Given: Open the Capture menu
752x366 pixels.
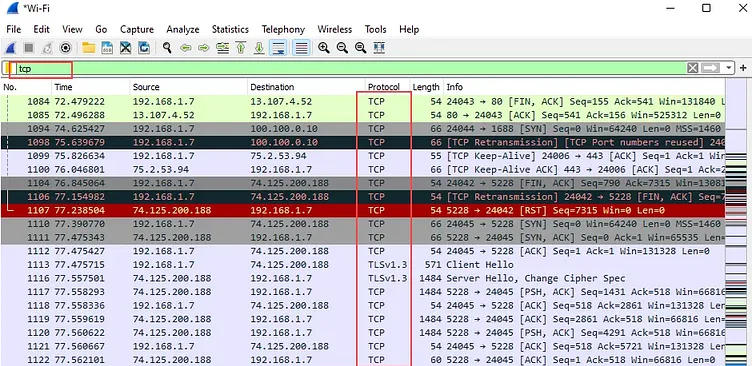Looking at the screenshot, I should [x=137, y=29].
